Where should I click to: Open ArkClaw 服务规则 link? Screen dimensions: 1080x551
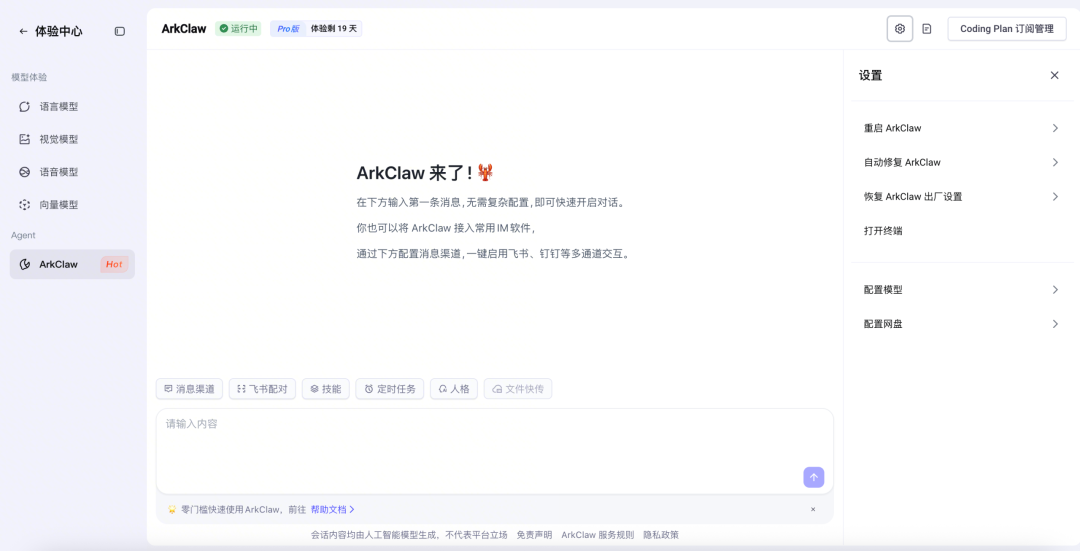pyautogui.click(x=598, y=534)
